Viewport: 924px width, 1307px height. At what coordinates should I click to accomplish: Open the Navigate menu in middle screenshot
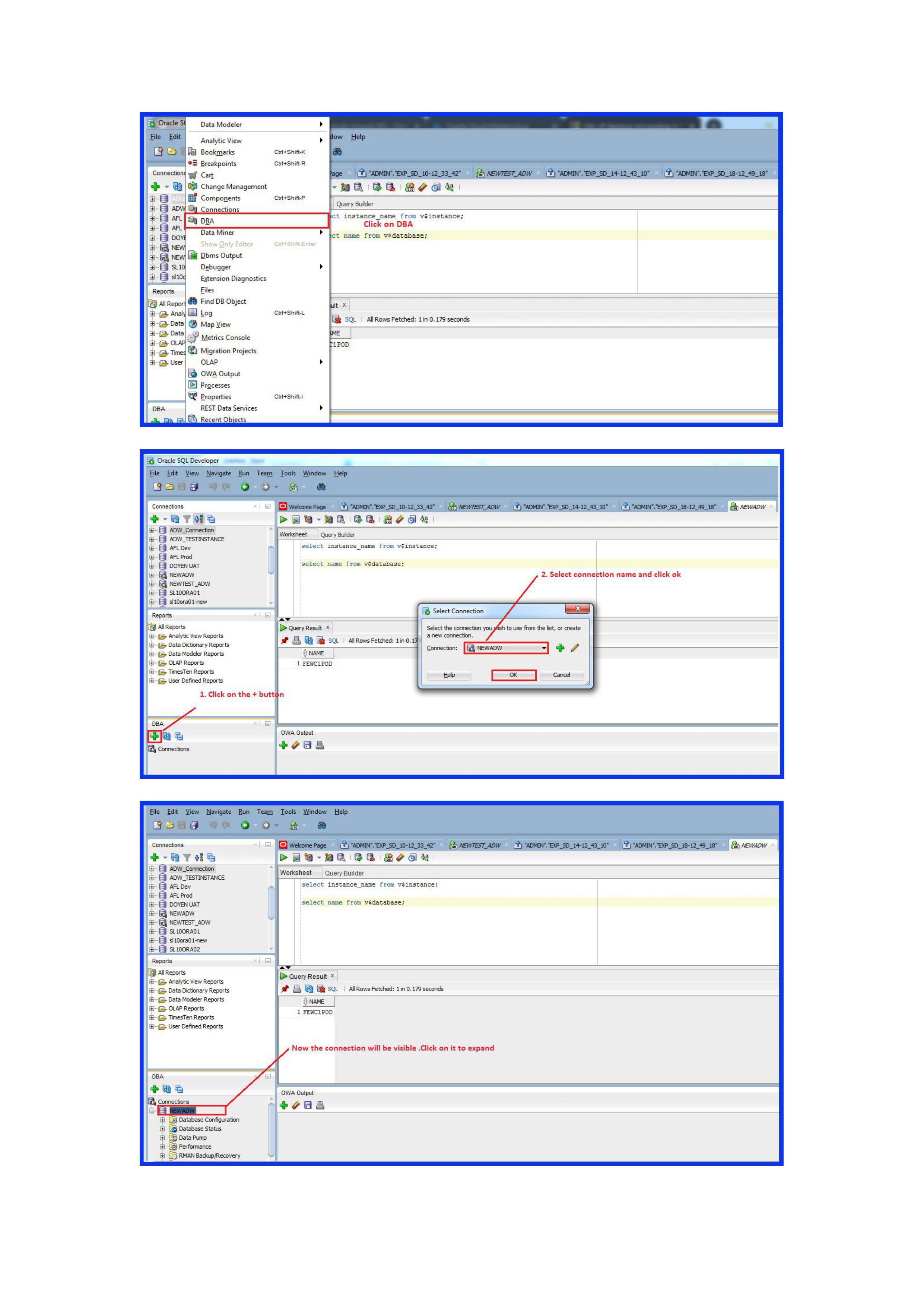pos(219,473)
